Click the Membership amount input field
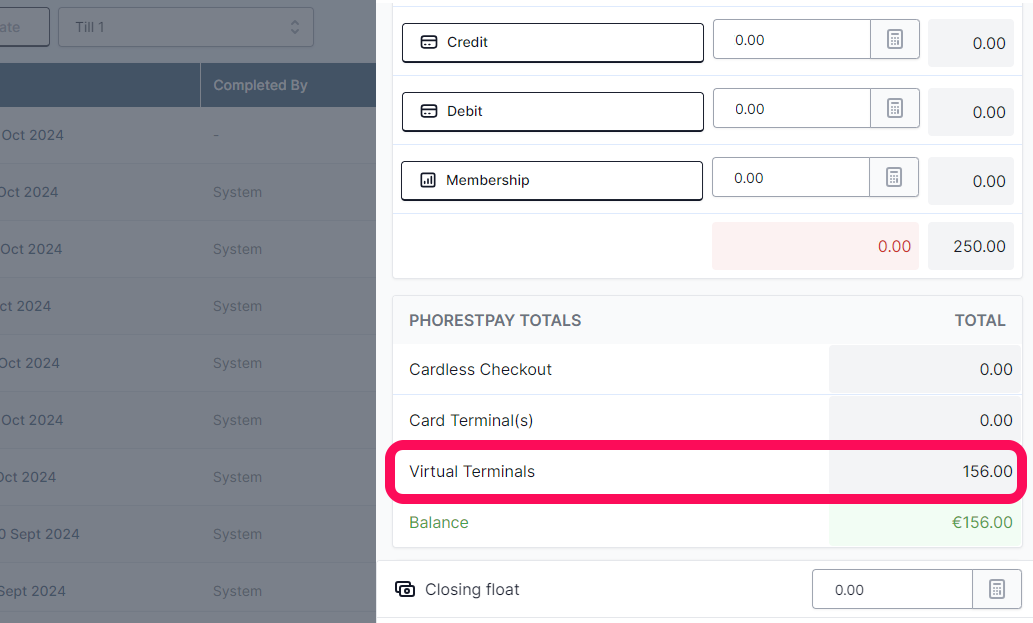1033x623 pixels. pos(791,177)
